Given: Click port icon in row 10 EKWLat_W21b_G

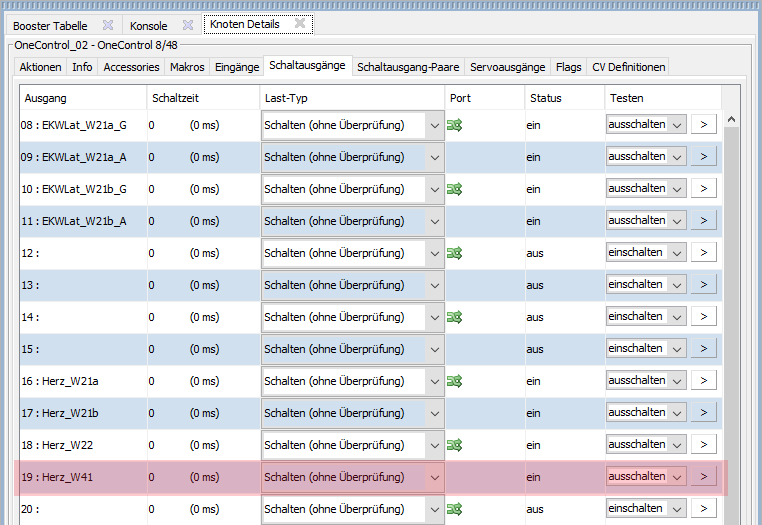Looking at the screenshot, I should tap(454, 189).
